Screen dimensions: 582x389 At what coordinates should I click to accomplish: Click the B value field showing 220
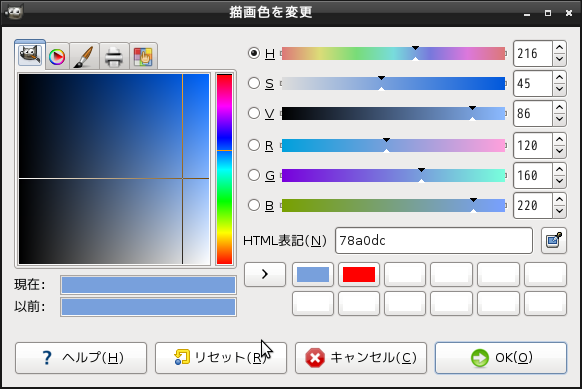tap(533, 205)
